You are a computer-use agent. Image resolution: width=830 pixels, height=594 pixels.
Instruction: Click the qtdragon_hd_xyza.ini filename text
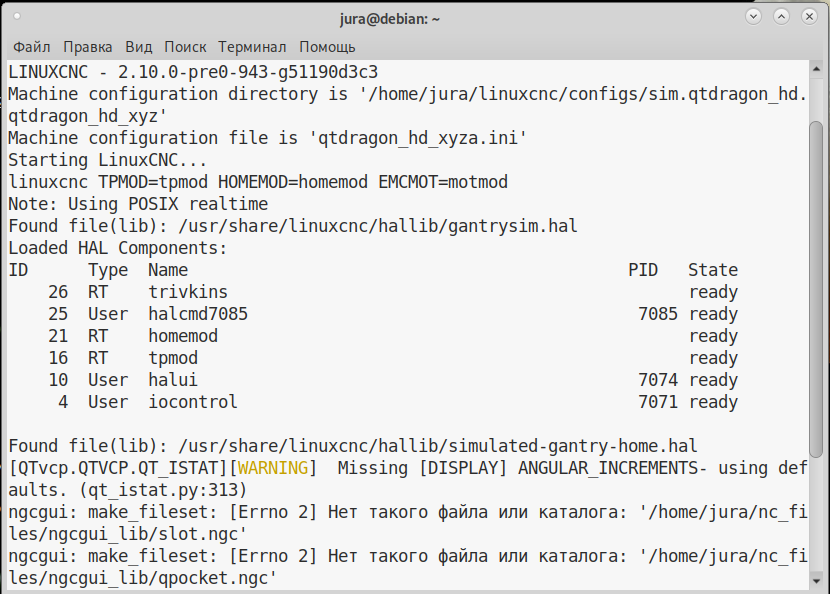coord(418,138)
